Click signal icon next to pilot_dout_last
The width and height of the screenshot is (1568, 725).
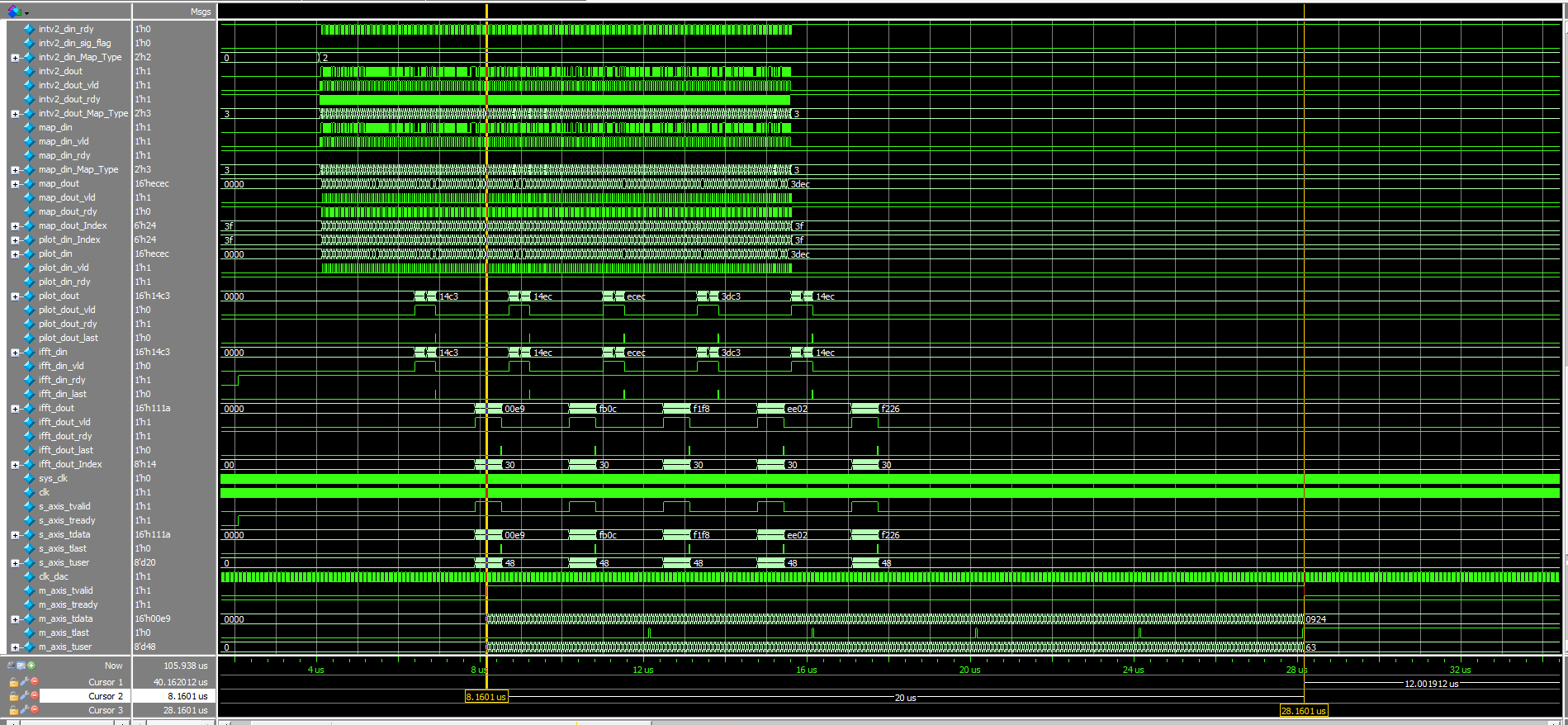tap(29, 338)
